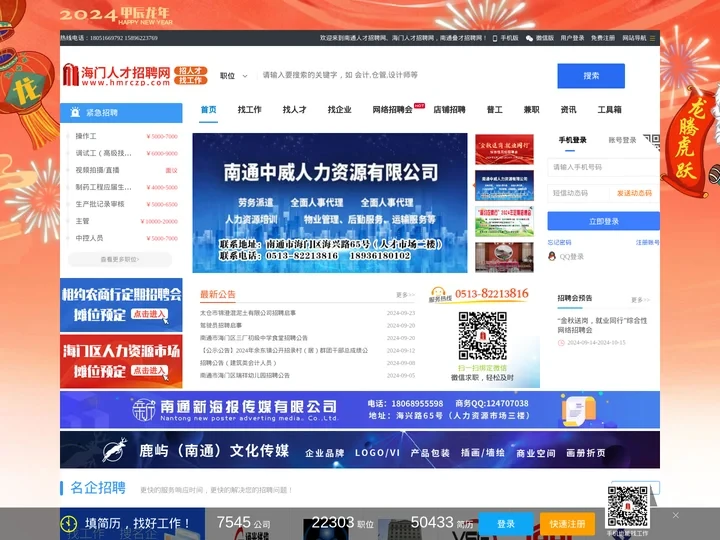Switch to QR code login icon
Screen dimensions: 720x540
pos(652,141)
